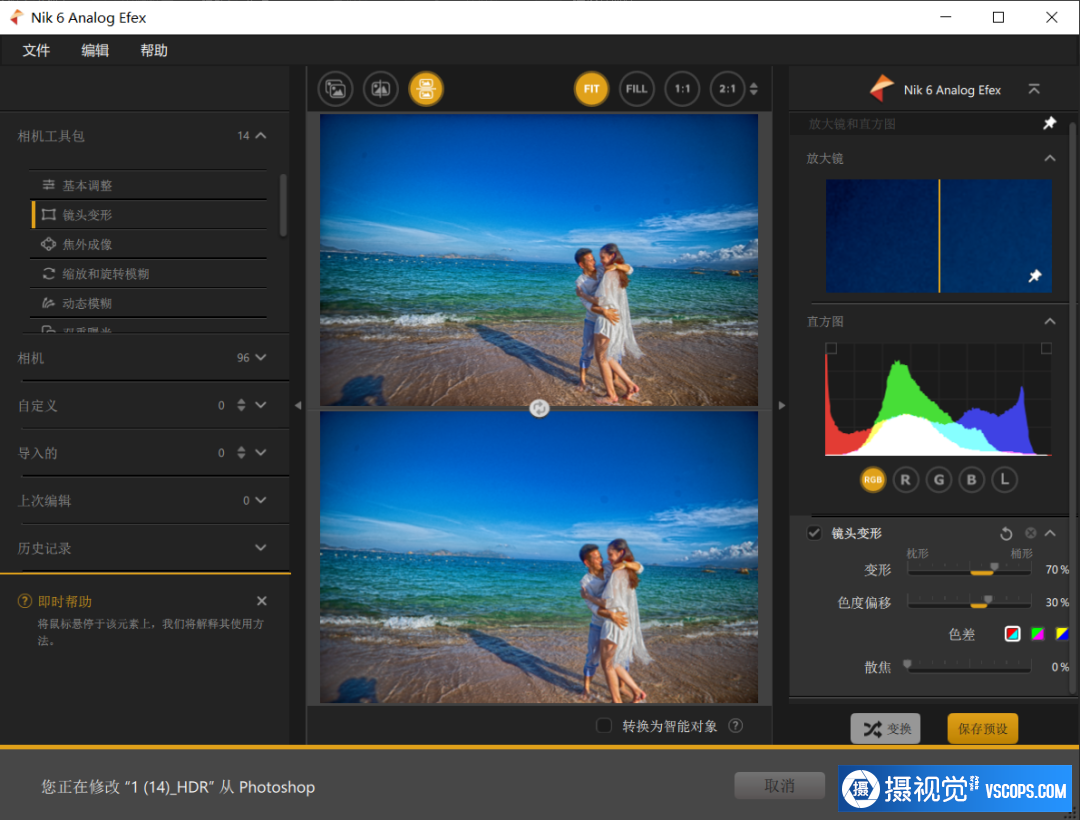The height and width of the screenshot is (820, 1080).
Task: Collapse the 放大镜 section
Action: pyautogui.click(x=1050, y=158)
